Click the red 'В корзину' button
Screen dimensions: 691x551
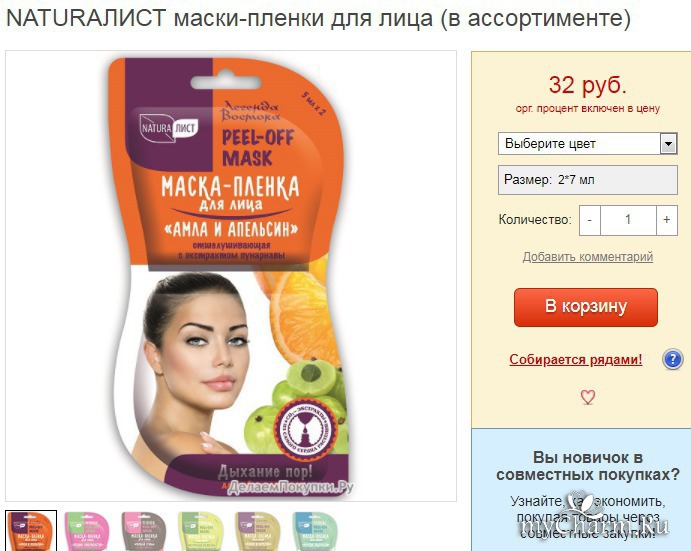(x=586, y=307)
